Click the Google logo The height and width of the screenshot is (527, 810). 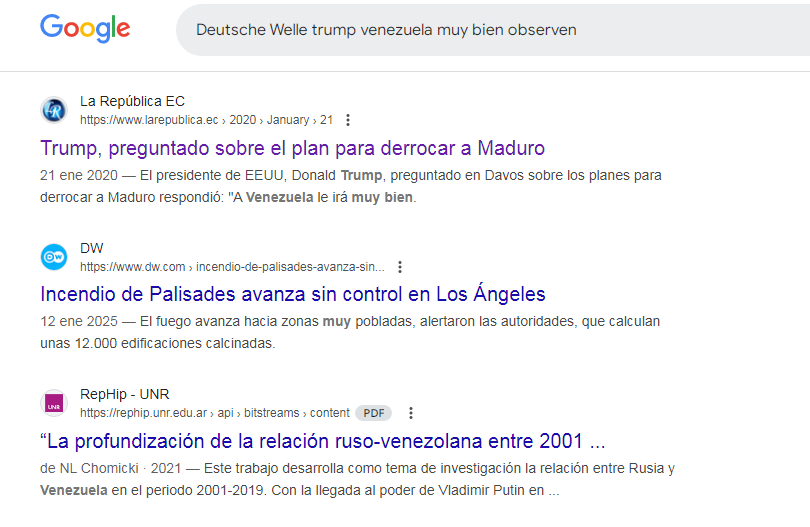tap(85, 29)
